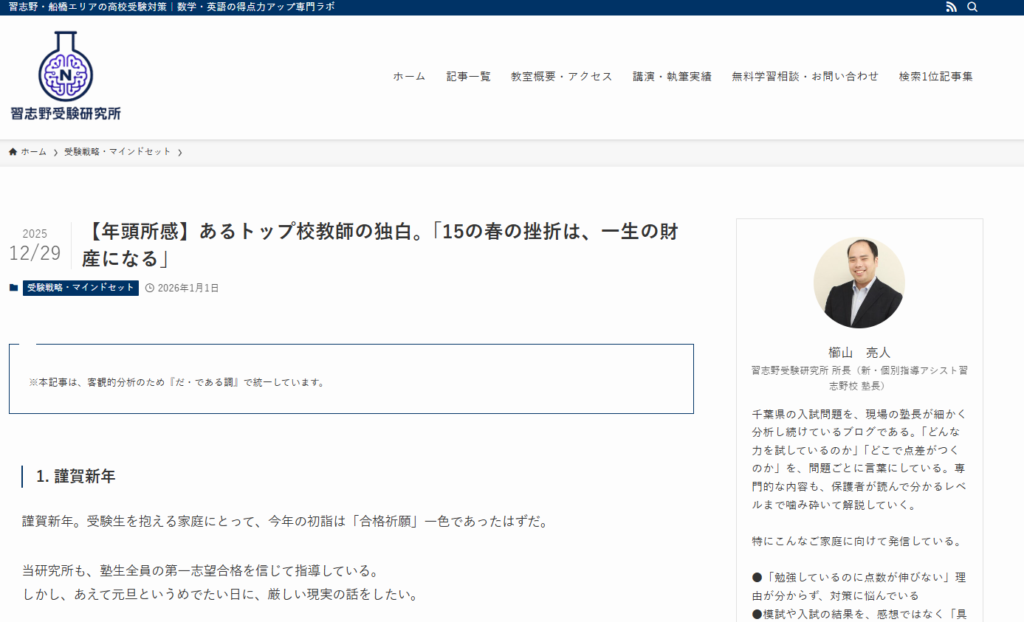Click the ホーム breadcrumb link

coord(33,152)
